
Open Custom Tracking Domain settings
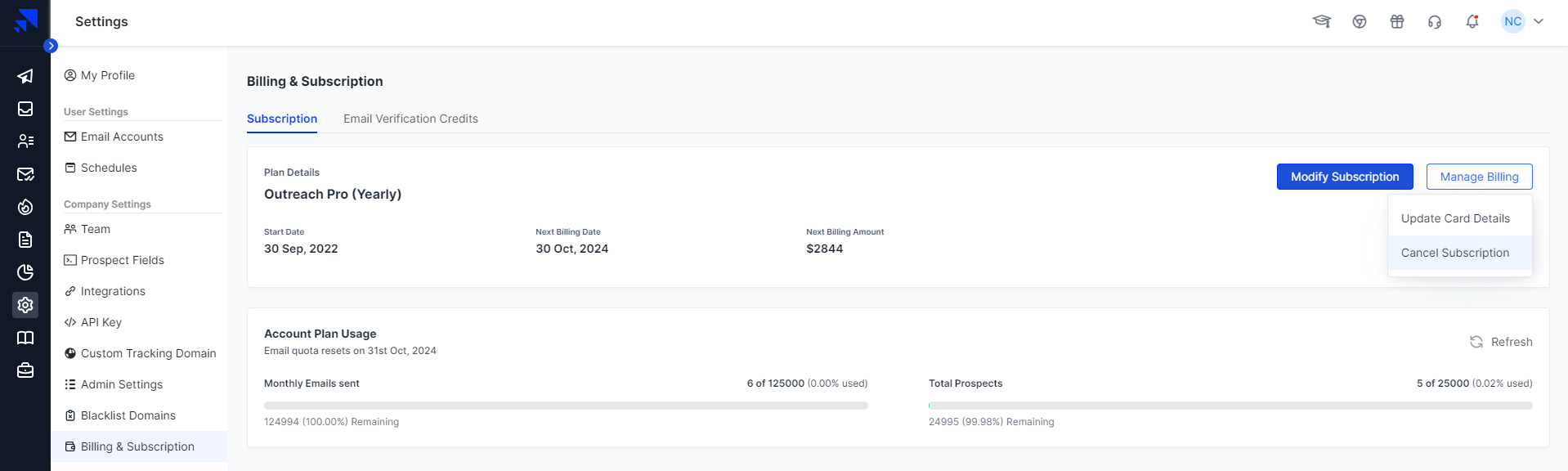(x=141, y=353)
